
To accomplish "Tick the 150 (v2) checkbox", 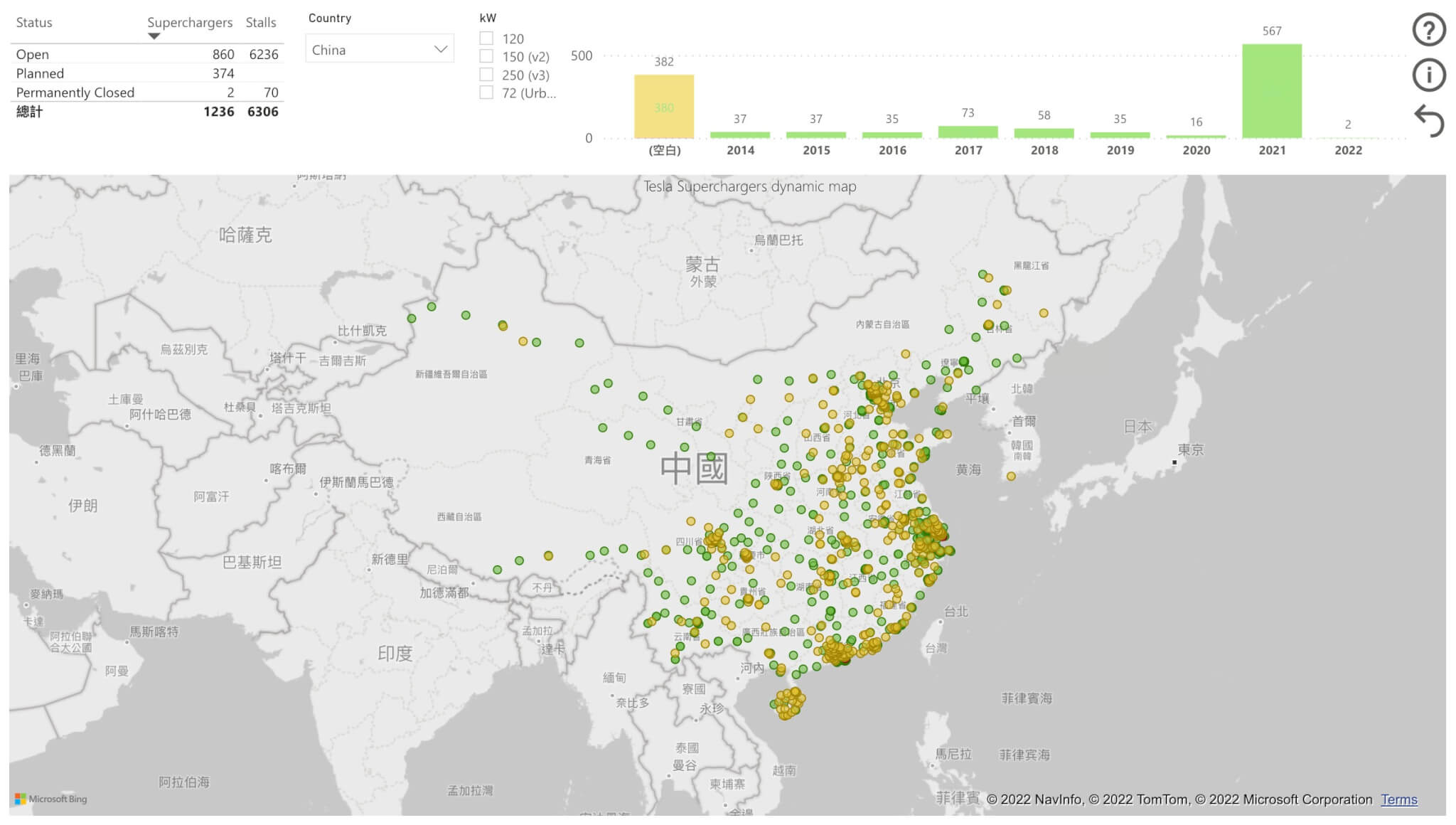I will (x=486, y=56).
